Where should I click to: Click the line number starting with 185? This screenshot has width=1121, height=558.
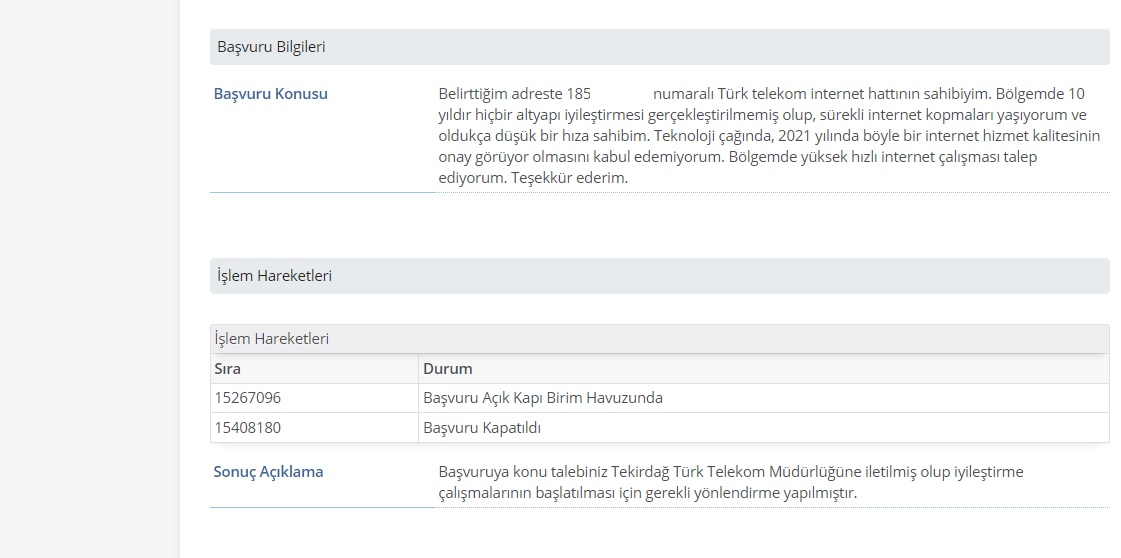point(578,94)
